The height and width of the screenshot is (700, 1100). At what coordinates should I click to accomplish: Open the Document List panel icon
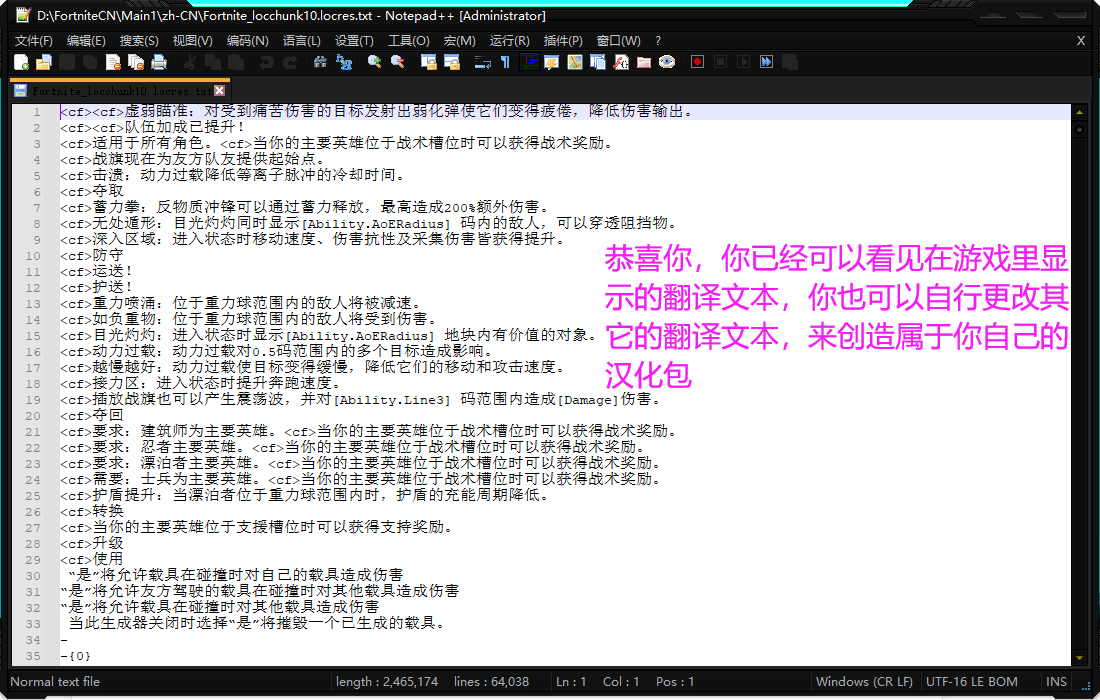point(597,62)
